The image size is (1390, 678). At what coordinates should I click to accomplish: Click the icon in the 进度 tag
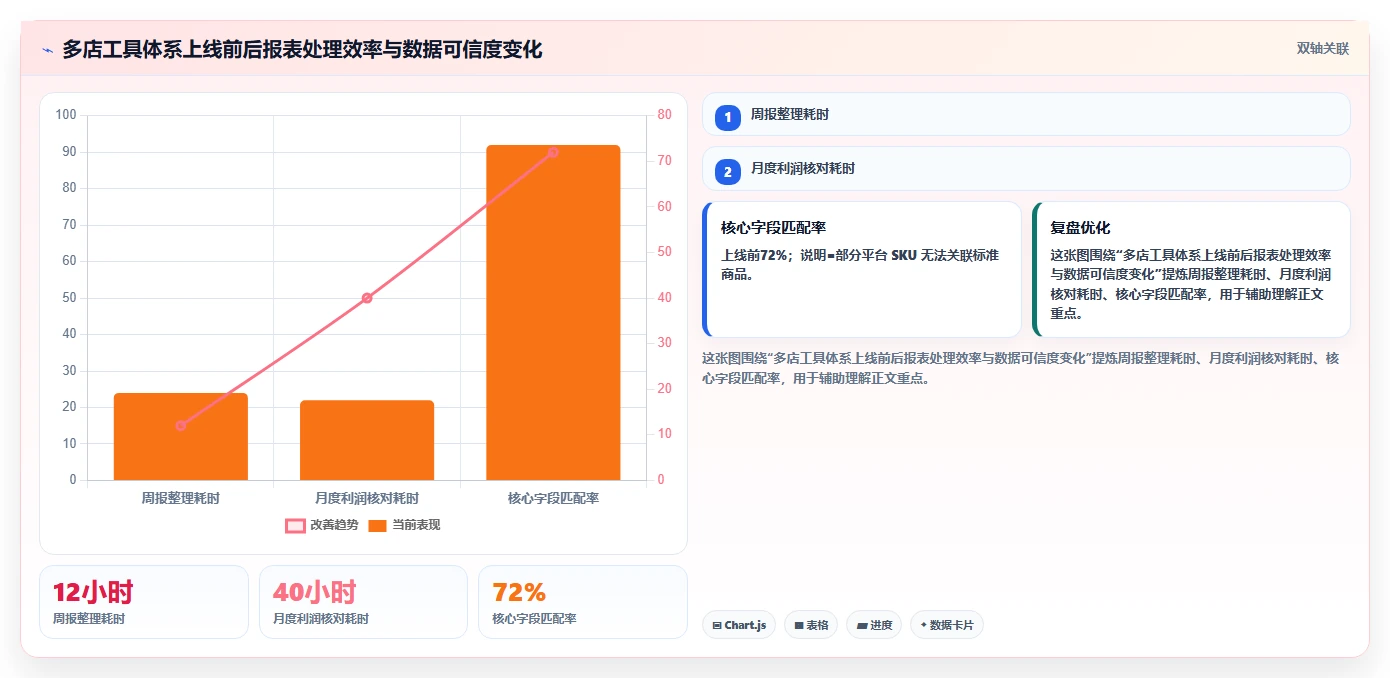[x=862, y=626]
